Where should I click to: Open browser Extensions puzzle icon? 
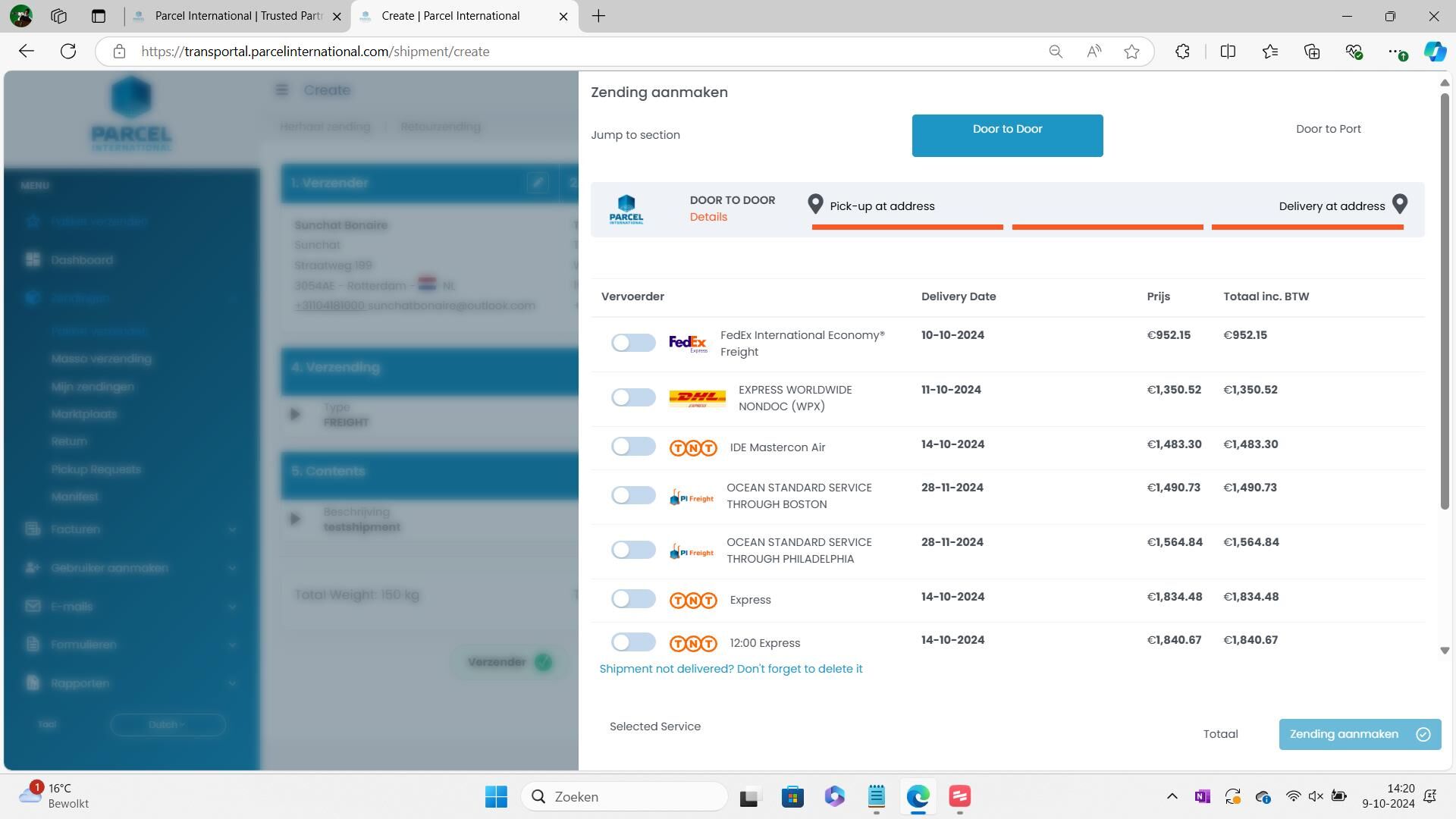click(x=1182, y=52)
